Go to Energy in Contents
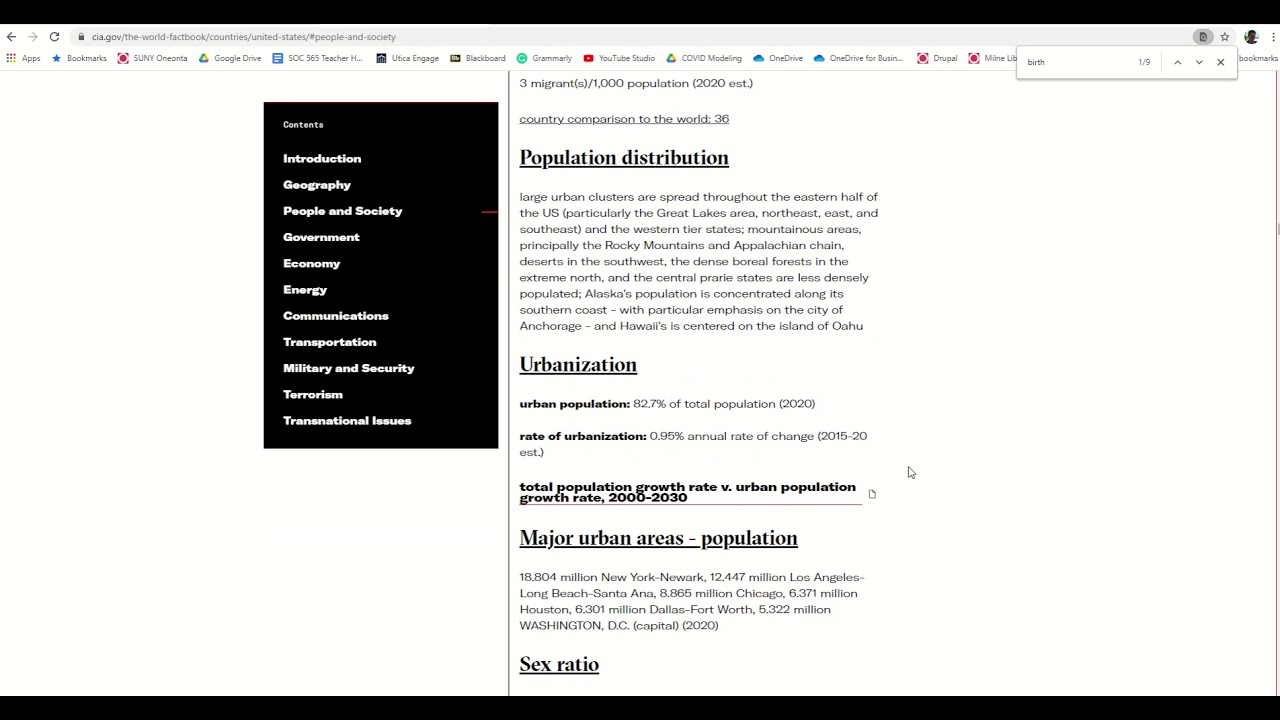1280x720 pixels. [x=305, y=290]
